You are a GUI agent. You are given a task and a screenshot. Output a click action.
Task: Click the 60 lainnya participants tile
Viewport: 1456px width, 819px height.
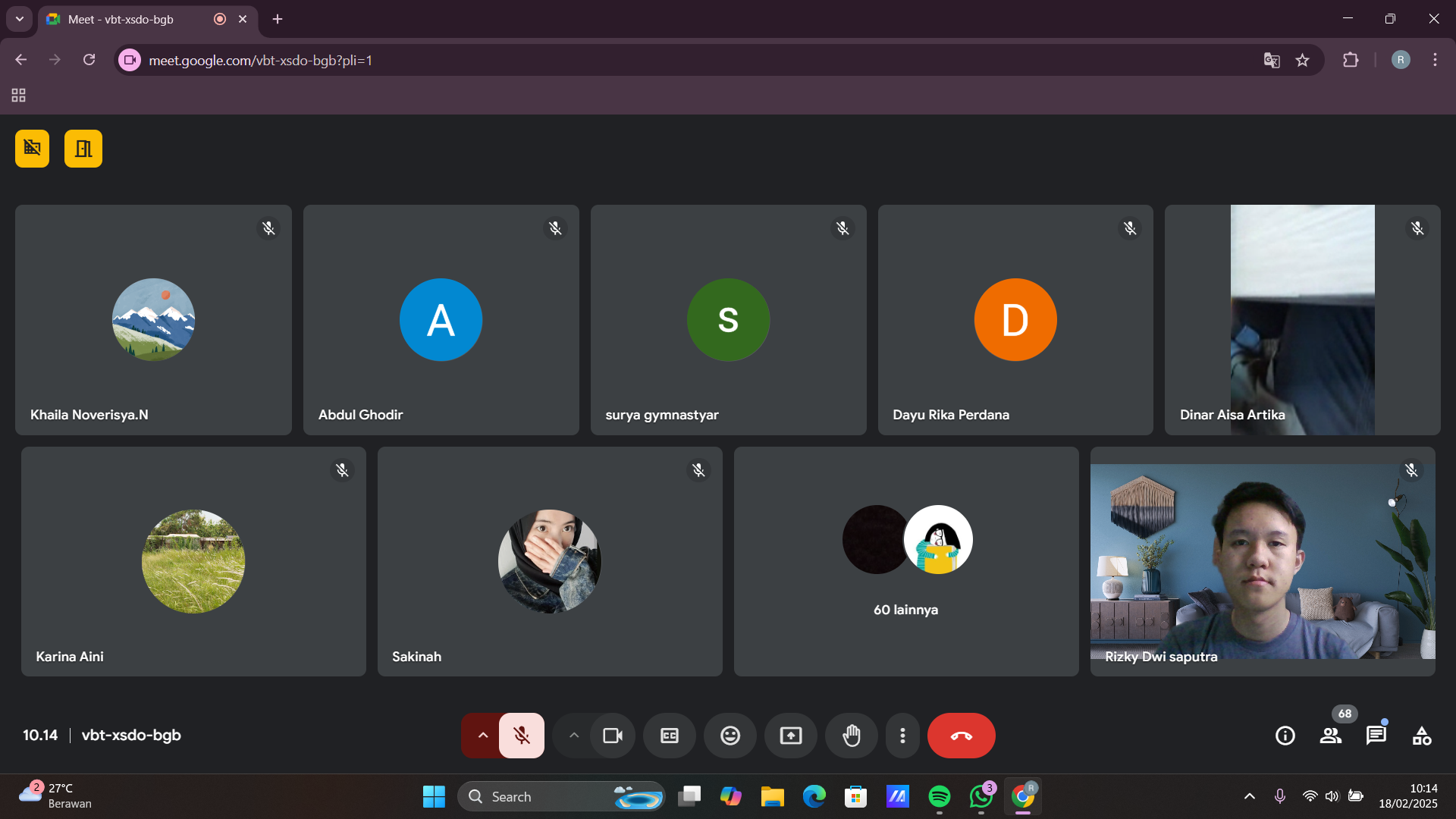tap(905, 561)
